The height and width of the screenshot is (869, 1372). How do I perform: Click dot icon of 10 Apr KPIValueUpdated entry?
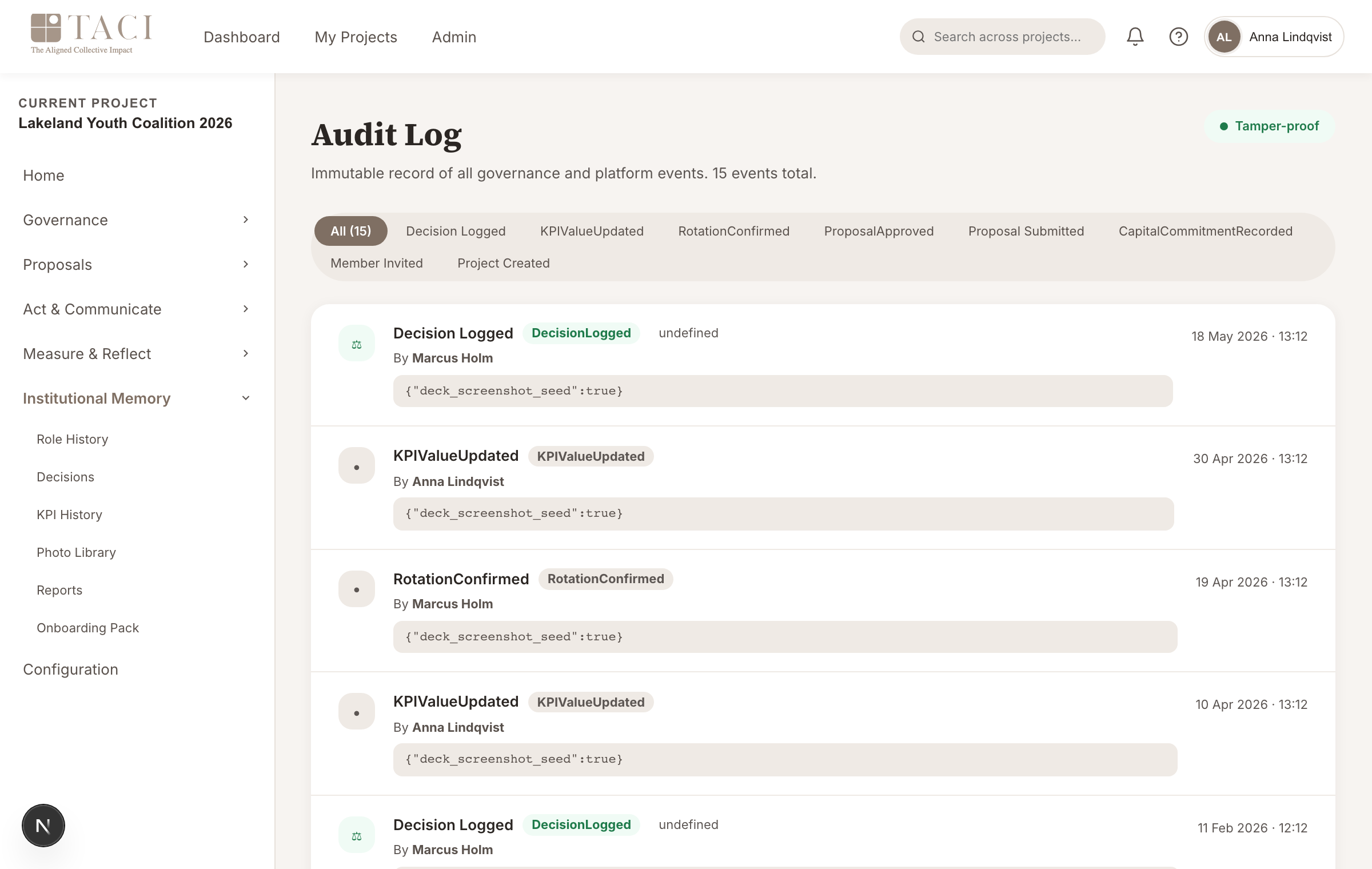(x=357, y=712)
